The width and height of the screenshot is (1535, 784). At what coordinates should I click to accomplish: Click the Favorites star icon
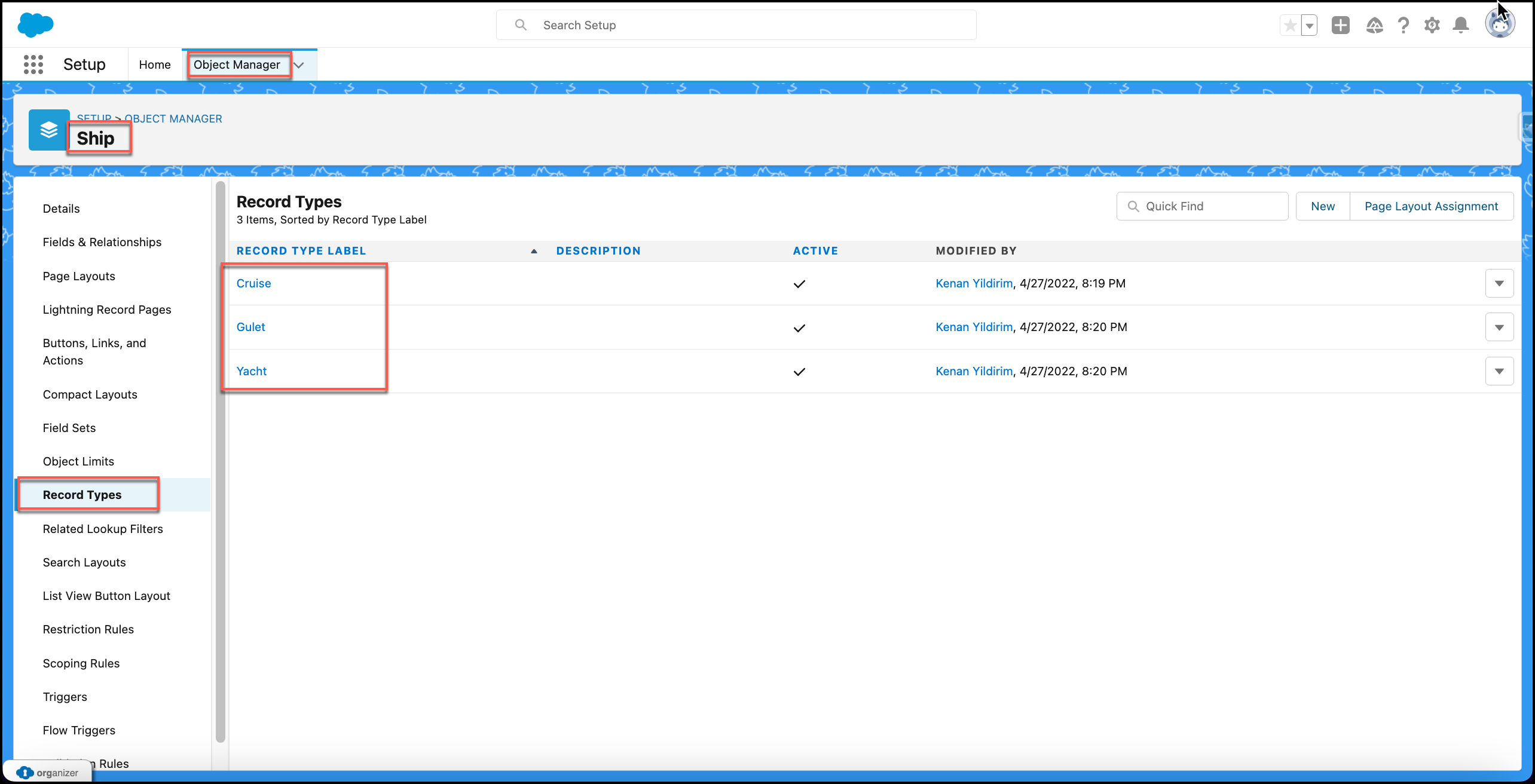pos(1290,25)
